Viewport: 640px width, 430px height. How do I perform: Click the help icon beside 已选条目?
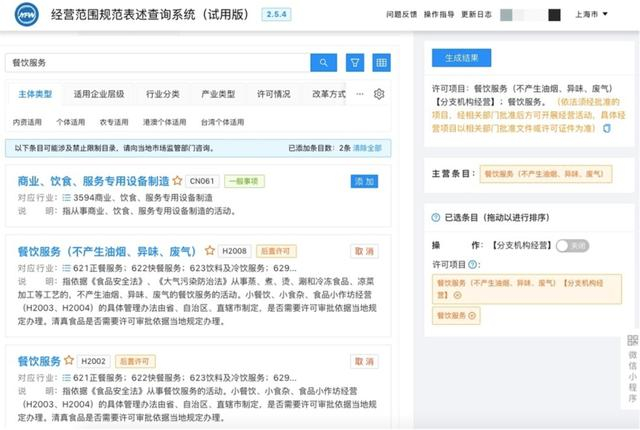436,217
